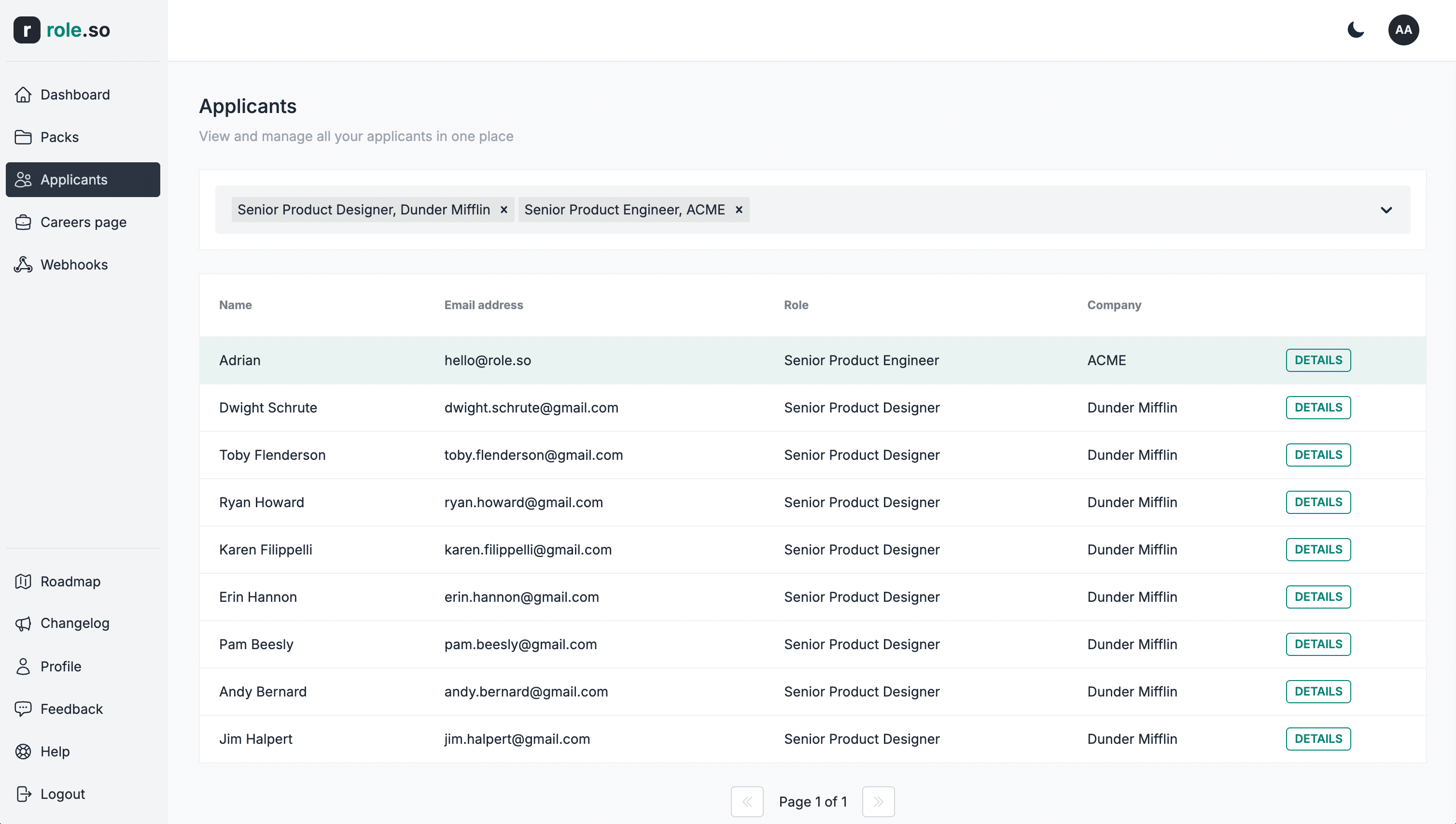Open the Careers page briefcase icon
Viewport: 1456px width, 824px height.
[23, 222]
